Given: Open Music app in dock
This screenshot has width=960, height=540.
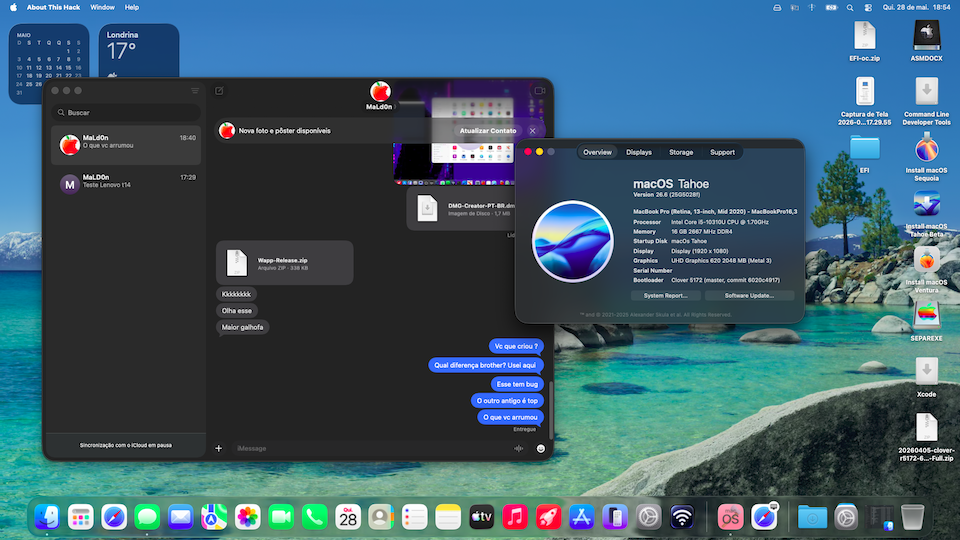Looking at the screenshot, I should pos(515,517).
